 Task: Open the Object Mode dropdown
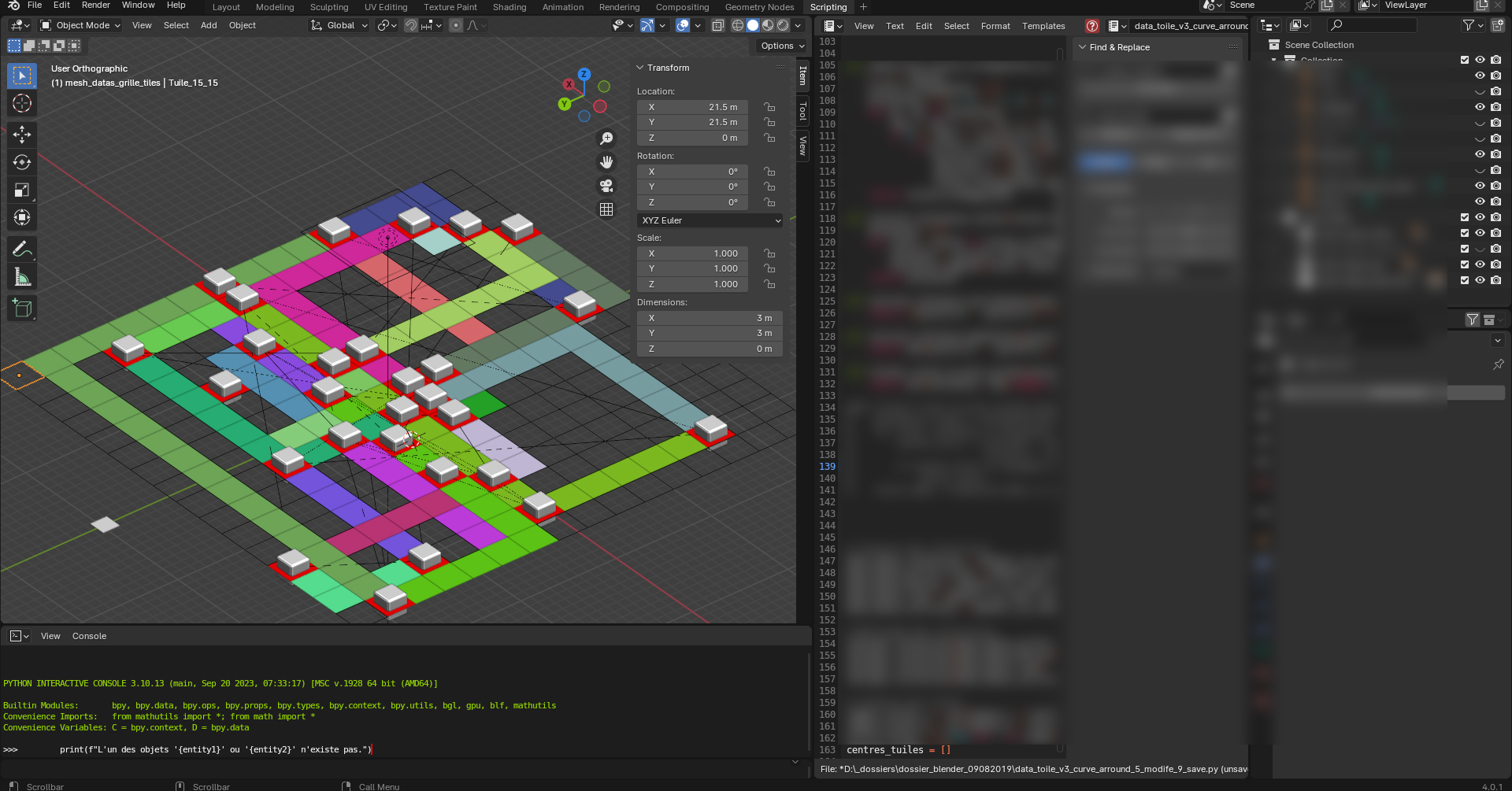click(81, 25)
